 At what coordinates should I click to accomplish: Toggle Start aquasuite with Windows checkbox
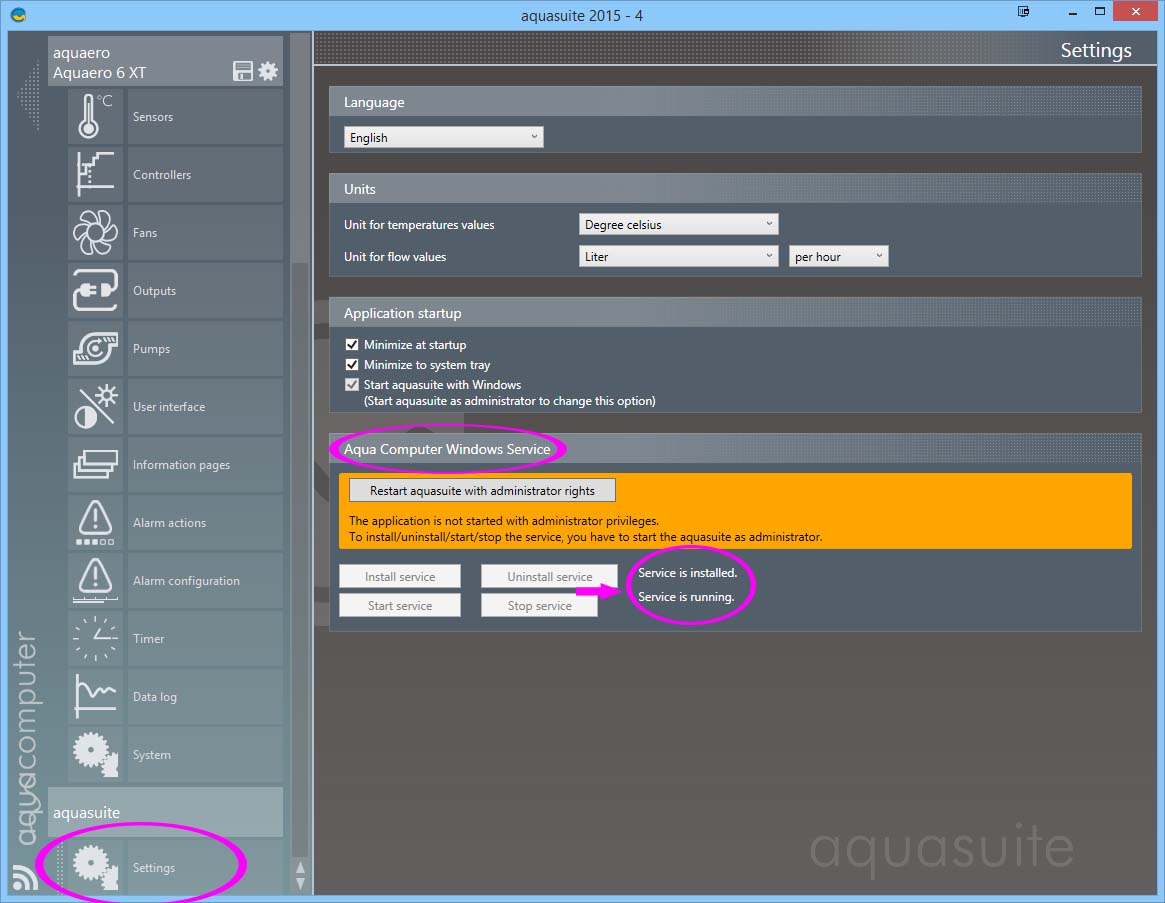point(352,385)
